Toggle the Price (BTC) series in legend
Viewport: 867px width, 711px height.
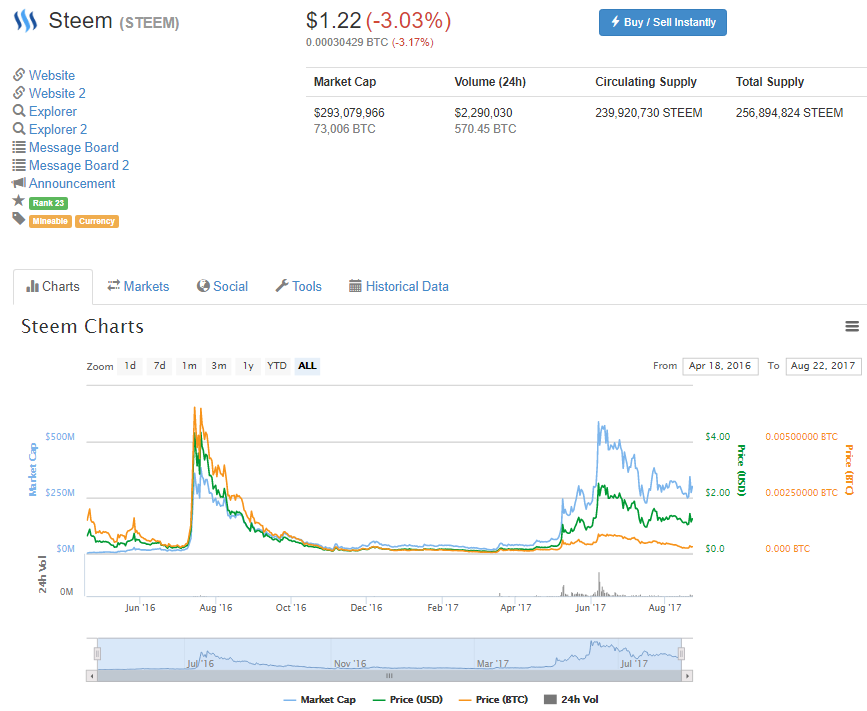[x=493, y=699]
